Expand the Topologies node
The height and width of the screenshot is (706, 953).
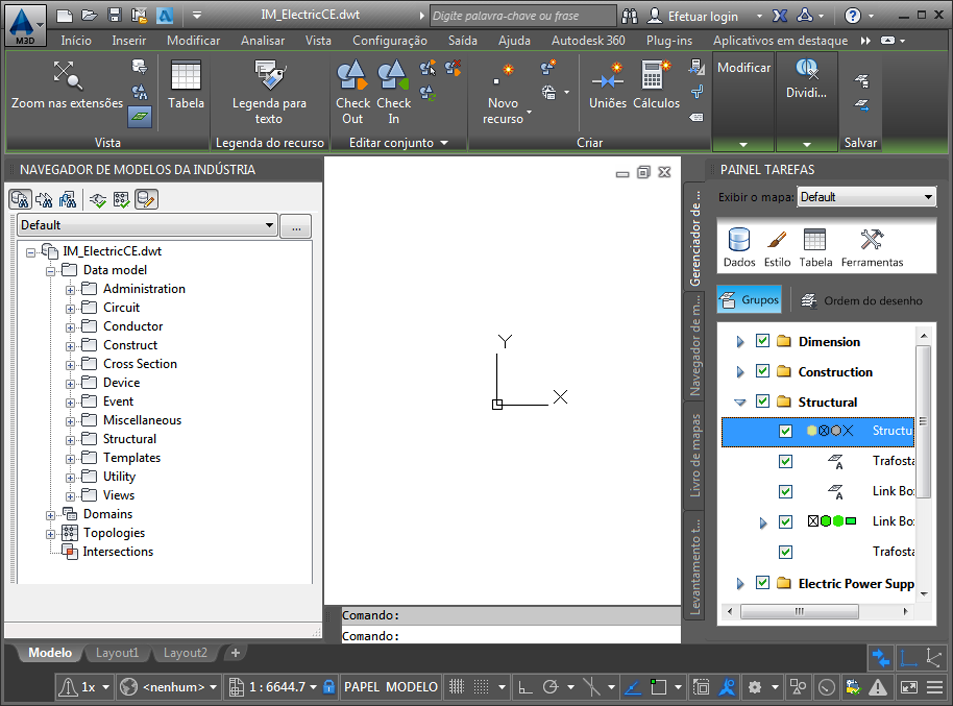50,534
